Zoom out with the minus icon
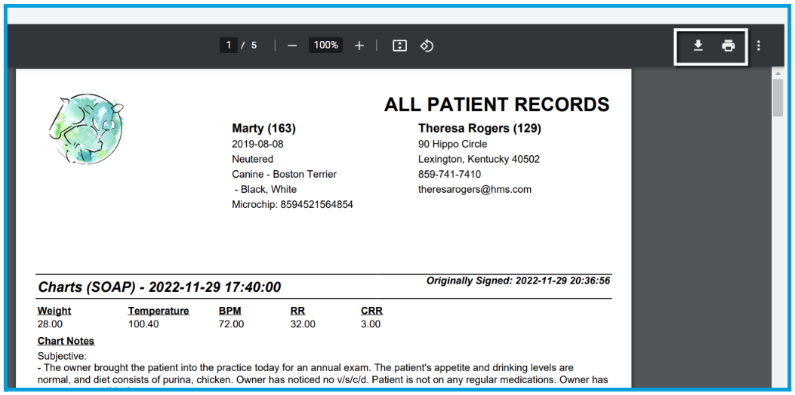Viewport: 795px width, 395px height. [292, 46]
